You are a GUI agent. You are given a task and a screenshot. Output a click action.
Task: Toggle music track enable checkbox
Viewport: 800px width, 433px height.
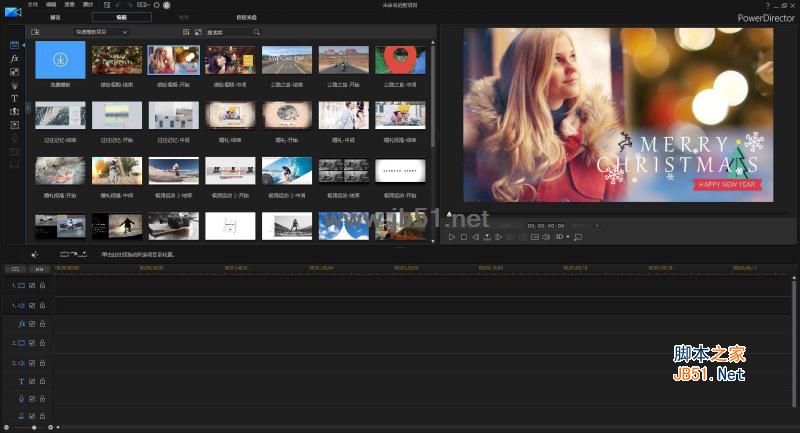[x=32, y=416]
